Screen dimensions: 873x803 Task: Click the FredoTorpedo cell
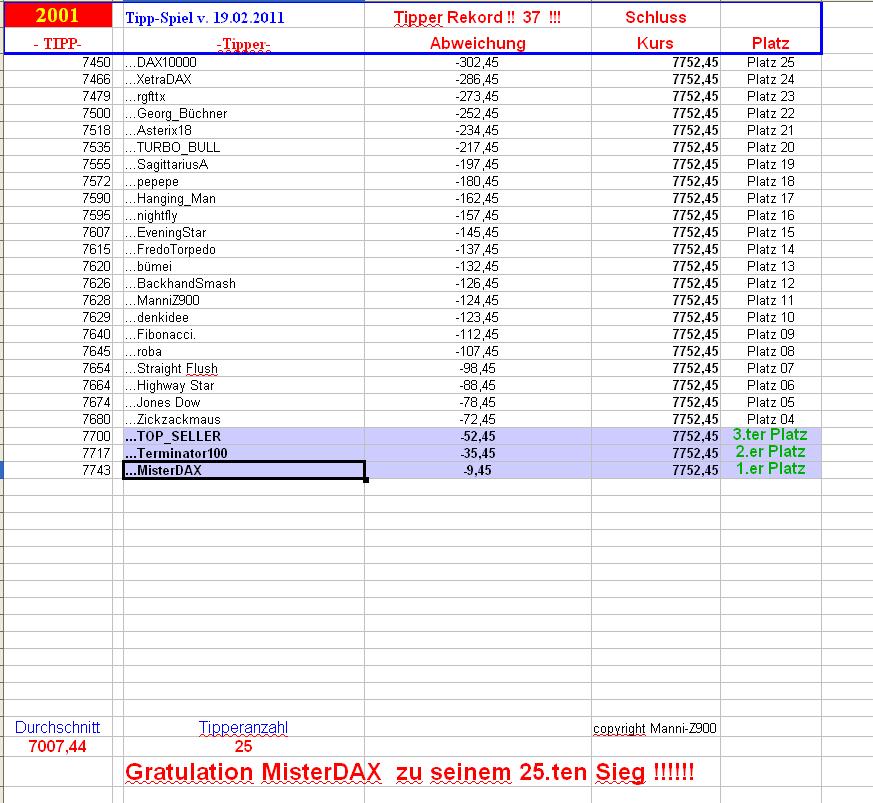[243, 249]
